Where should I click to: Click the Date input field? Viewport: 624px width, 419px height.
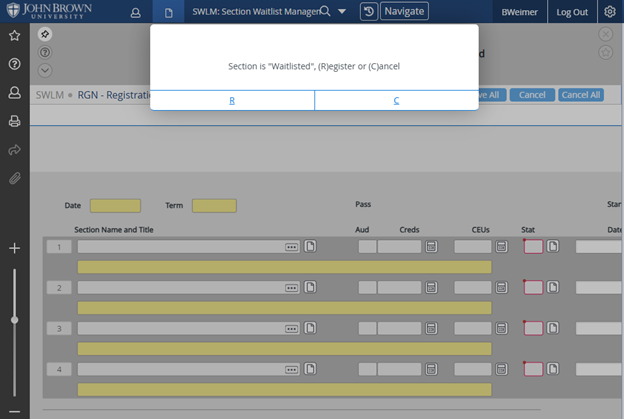pos(115,206)
